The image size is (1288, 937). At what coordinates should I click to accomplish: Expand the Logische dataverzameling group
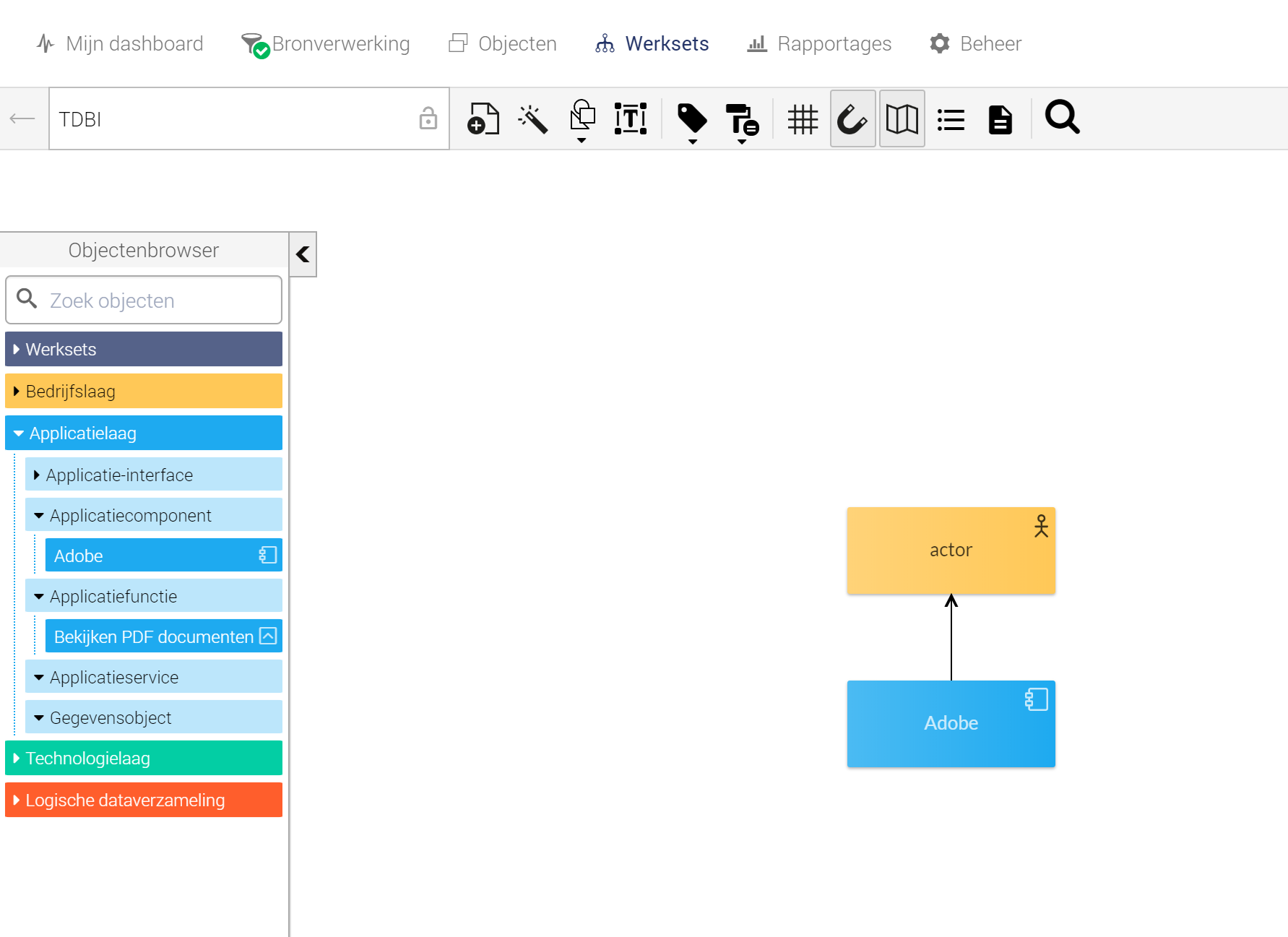pos(144,800)
